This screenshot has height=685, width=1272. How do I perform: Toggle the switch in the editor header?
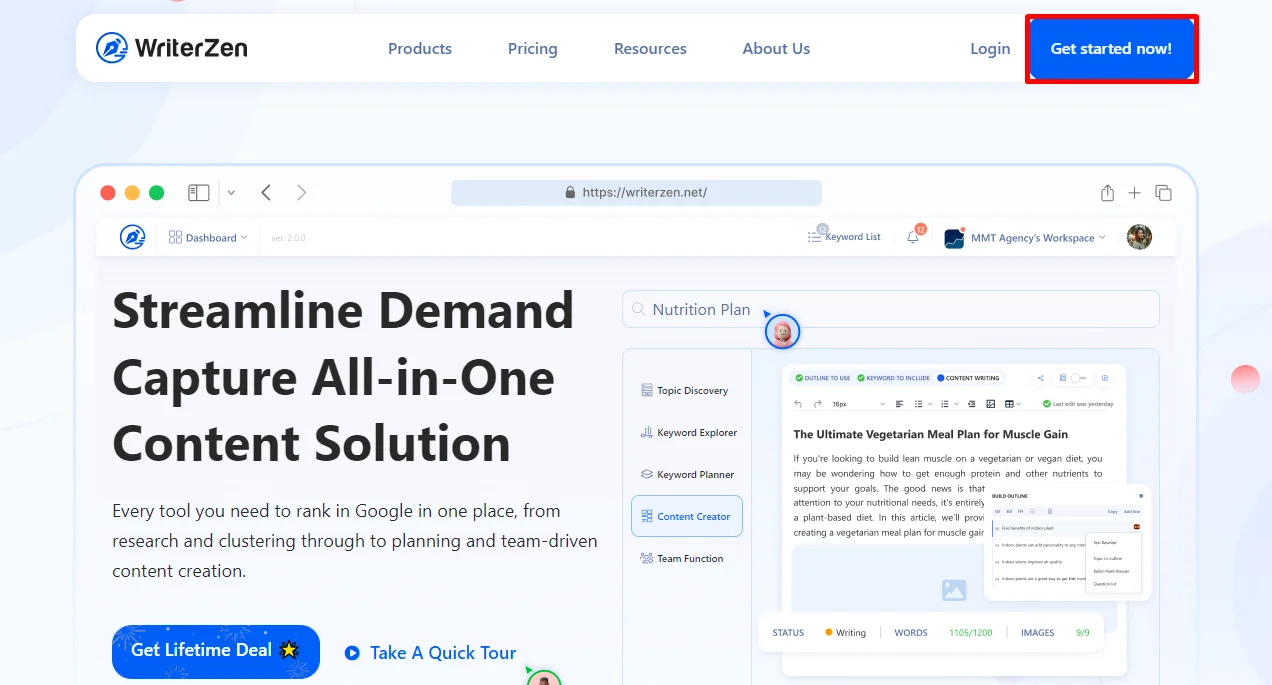pyautogui.click(x=1077, y=378)
